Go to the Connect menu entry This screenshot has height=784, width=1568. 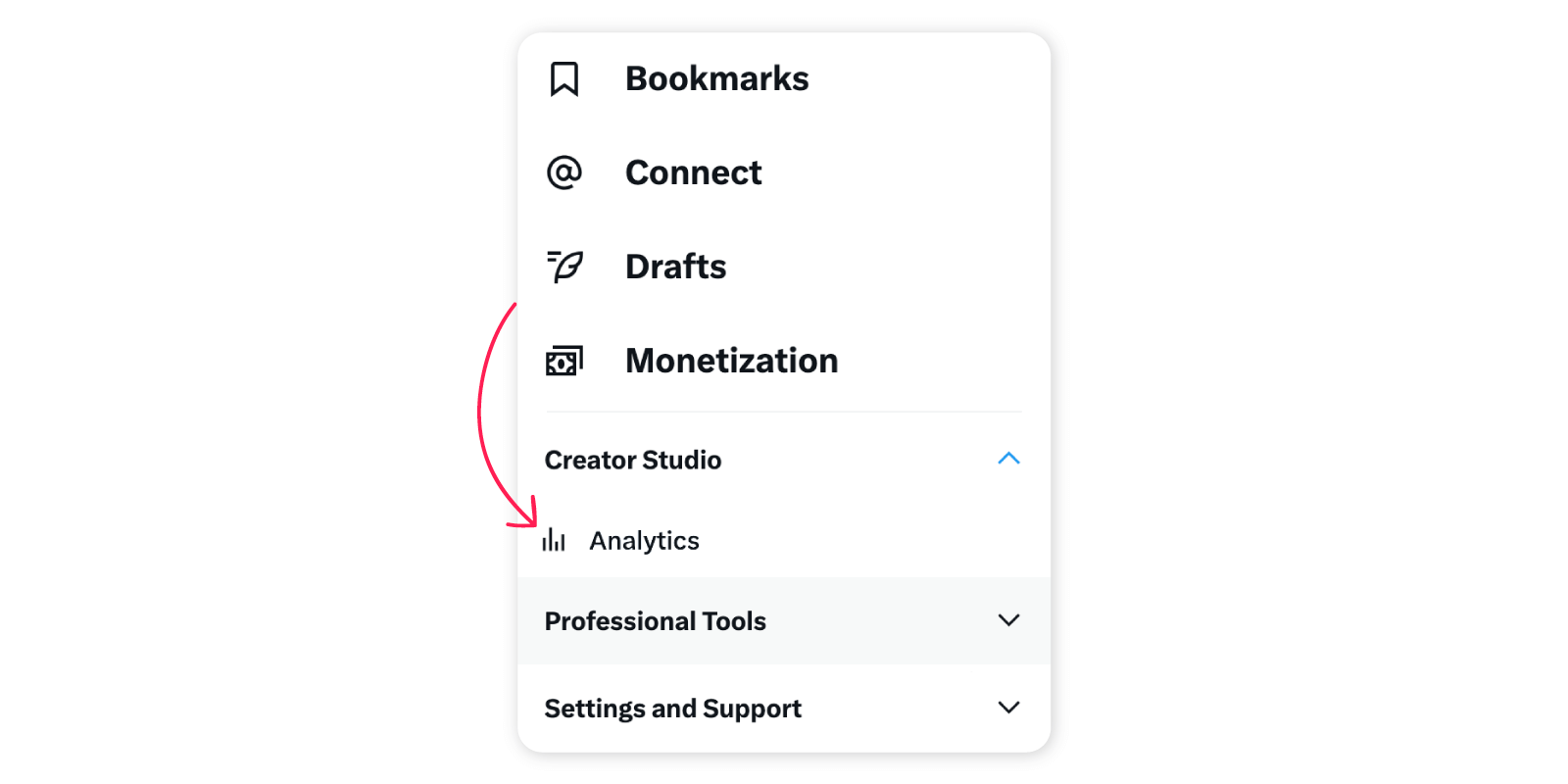pyautogui.click(x=693, y=172)
